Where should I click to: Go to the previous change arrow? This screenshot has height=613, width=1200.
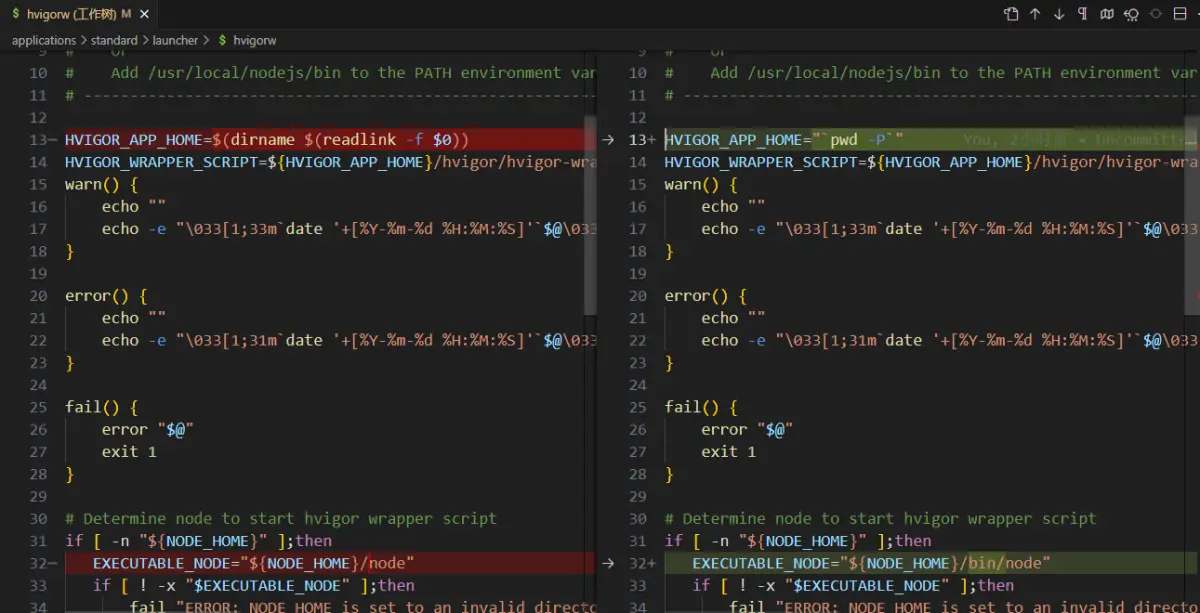(1035, 14)
